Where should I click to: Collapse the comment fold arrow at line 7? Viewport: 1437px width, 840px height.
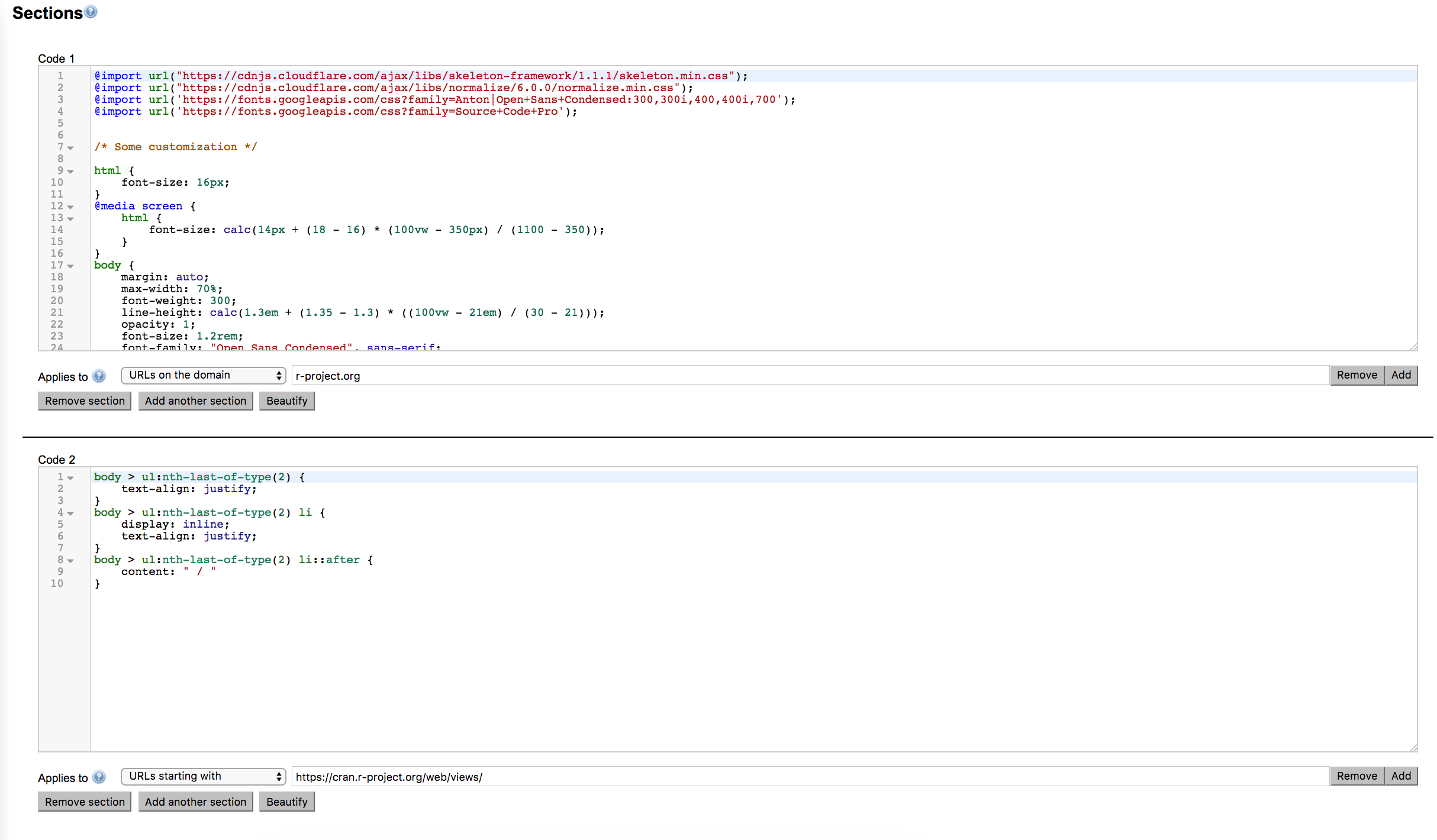70,148
